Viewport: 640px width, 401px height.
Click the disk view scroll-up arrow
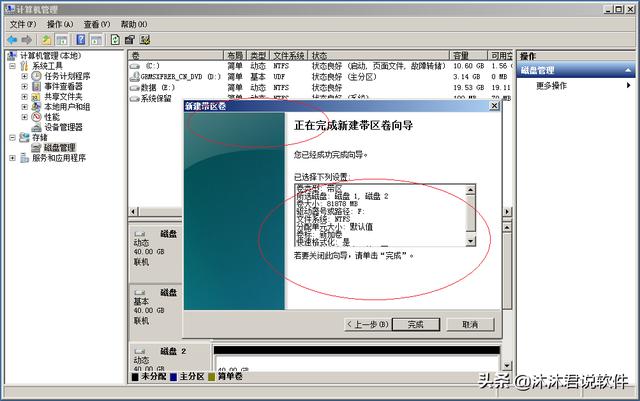(507, 227)
